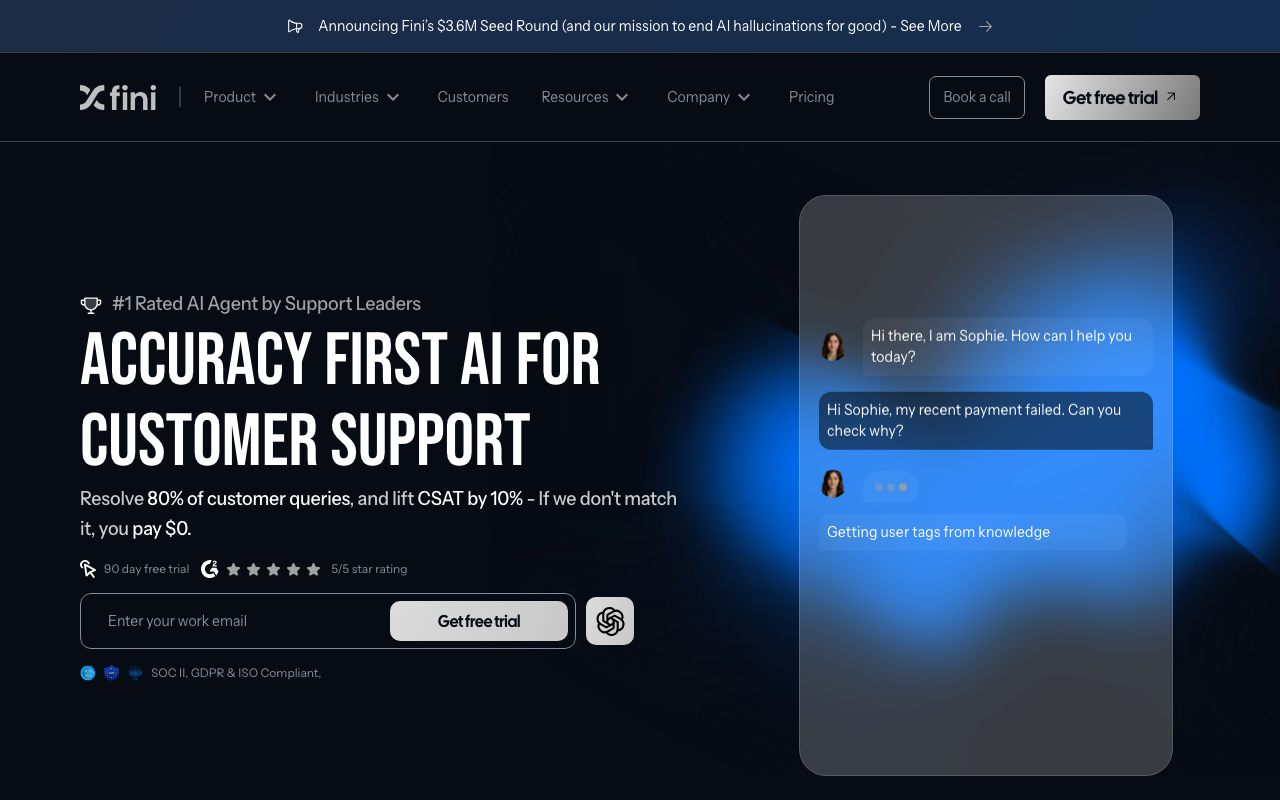
Task: Click the arrow icon after See More
Action: point(985,26)
